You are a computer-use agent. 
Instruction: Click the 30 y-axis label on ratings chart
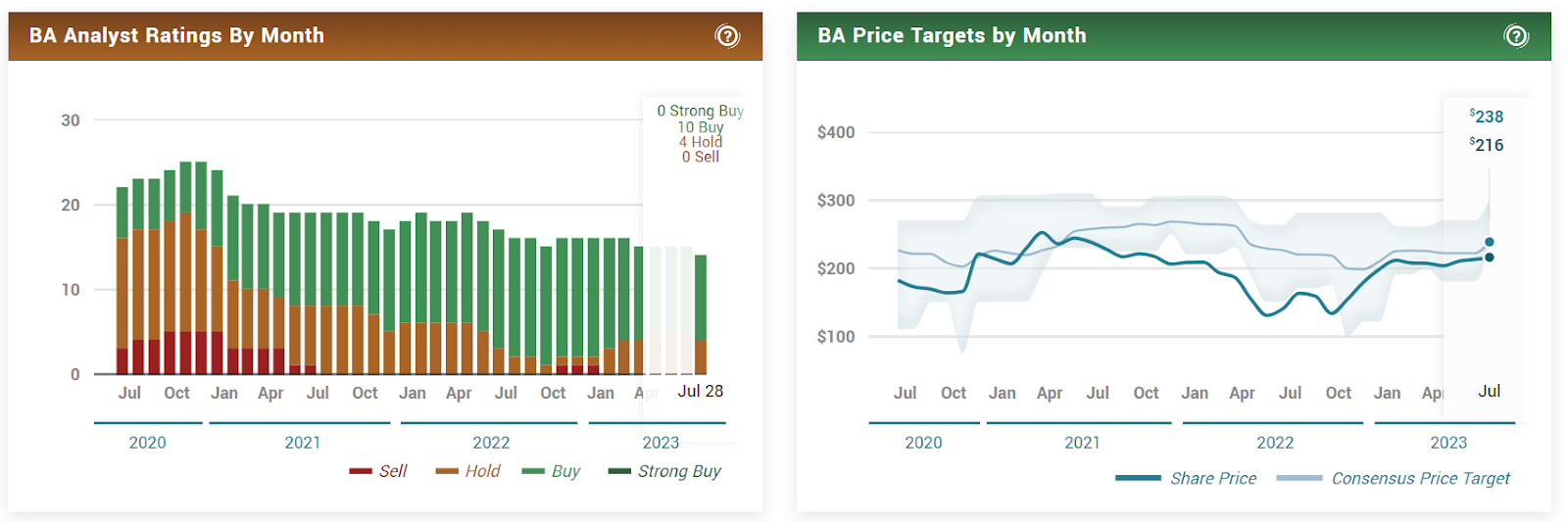point(71,120)
